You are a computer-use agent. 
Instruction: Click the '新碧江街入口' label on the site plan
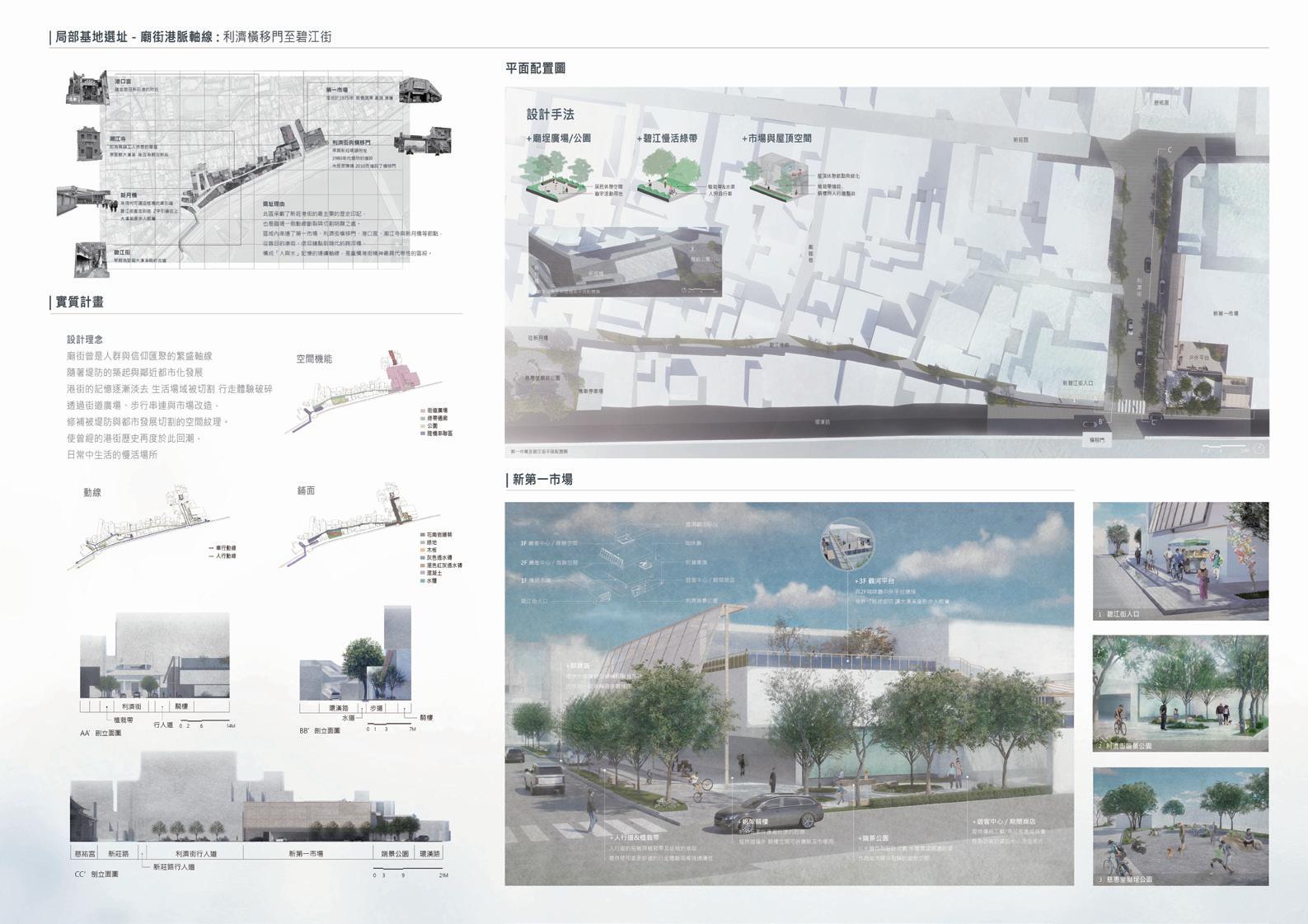click(1078, 383)
